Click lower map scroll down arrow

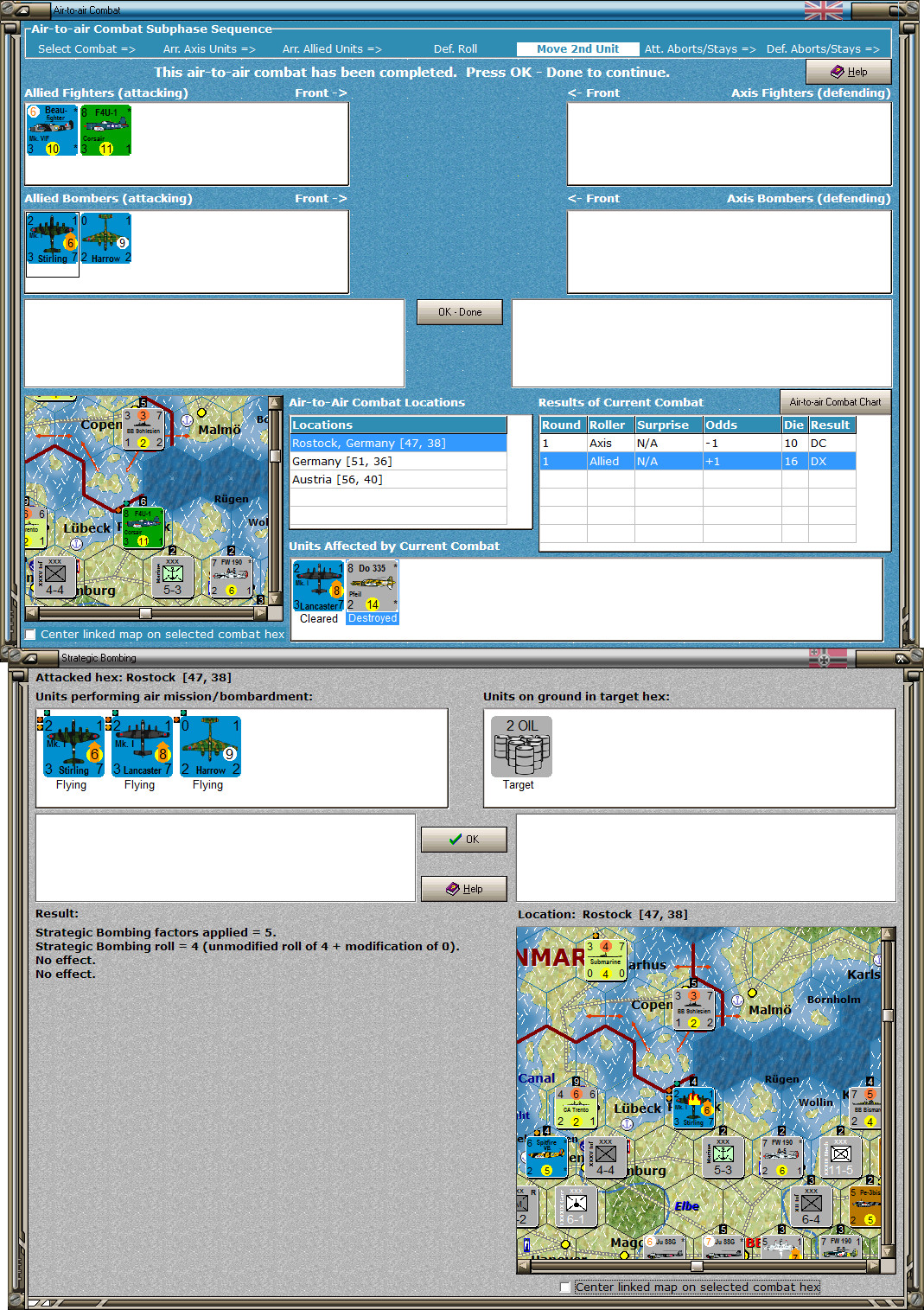(x=888, y=1252)
